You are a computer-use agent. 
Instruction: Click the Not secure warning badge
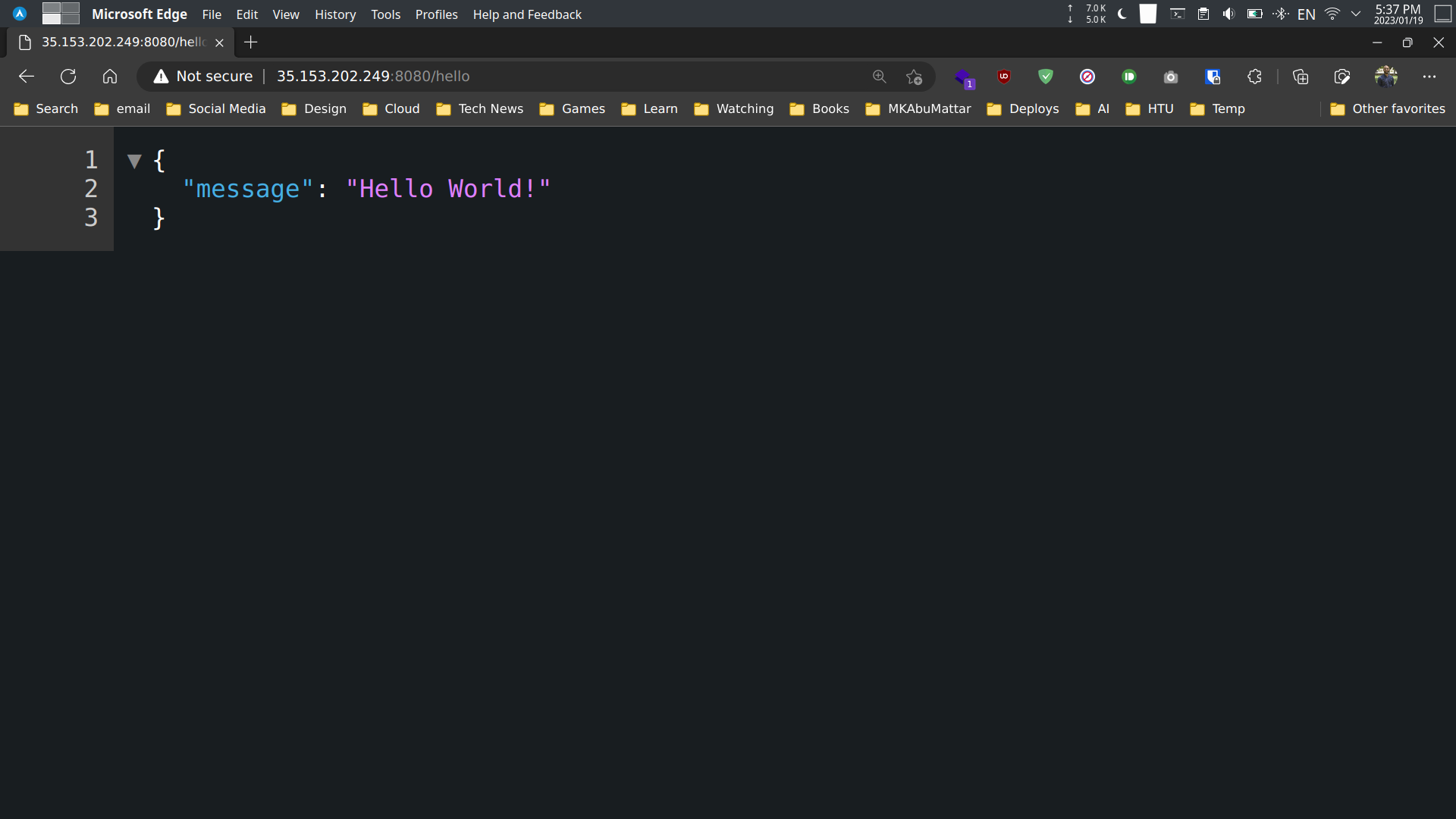pos(201,76)
